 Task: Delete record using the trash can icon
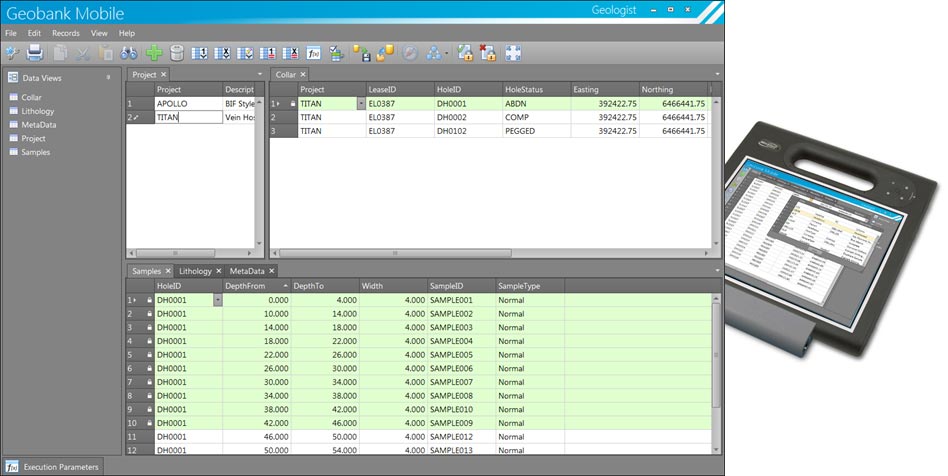[177, 53]
